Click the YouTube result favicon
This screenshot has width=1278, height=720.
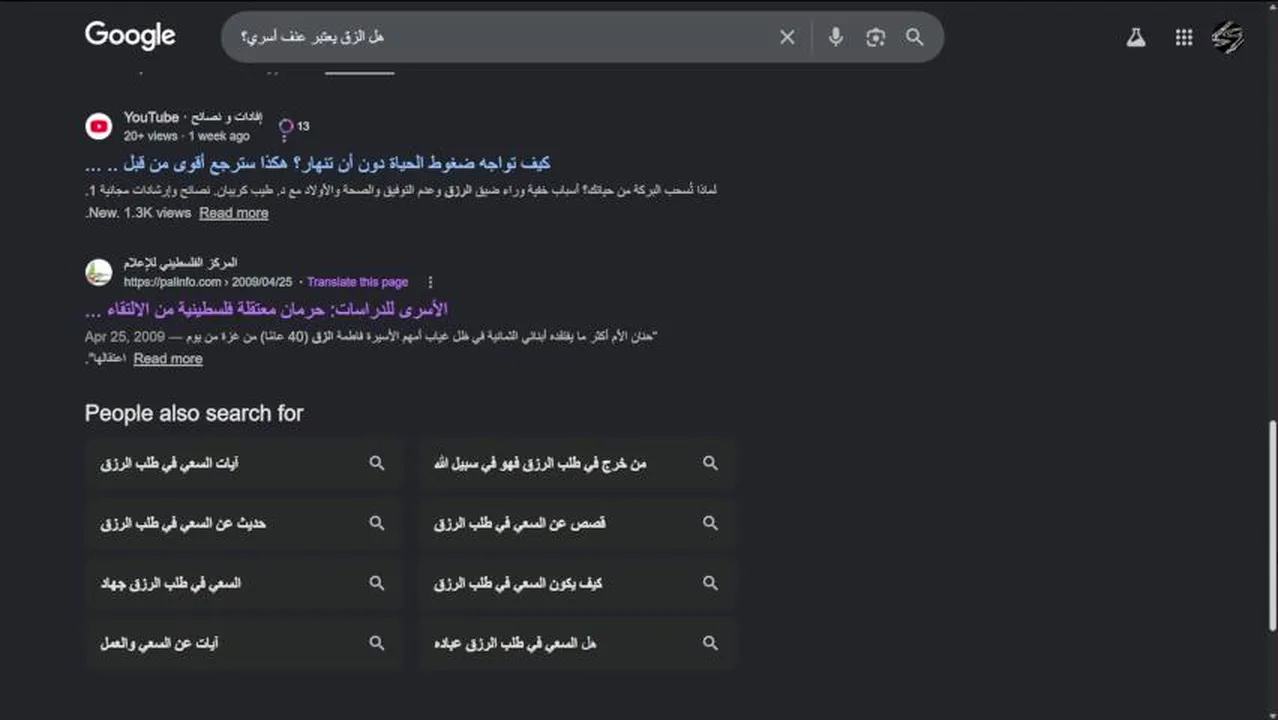click(x=98, y=126)
